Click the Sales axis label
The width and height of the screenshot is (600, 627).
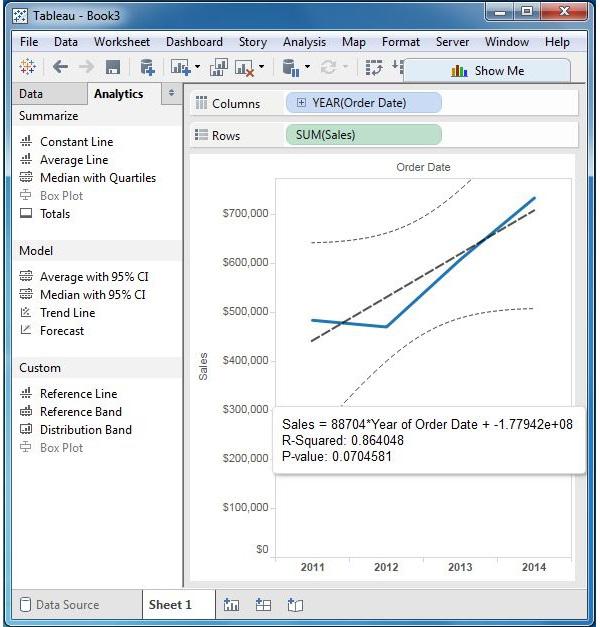click(x=203, y=366)
